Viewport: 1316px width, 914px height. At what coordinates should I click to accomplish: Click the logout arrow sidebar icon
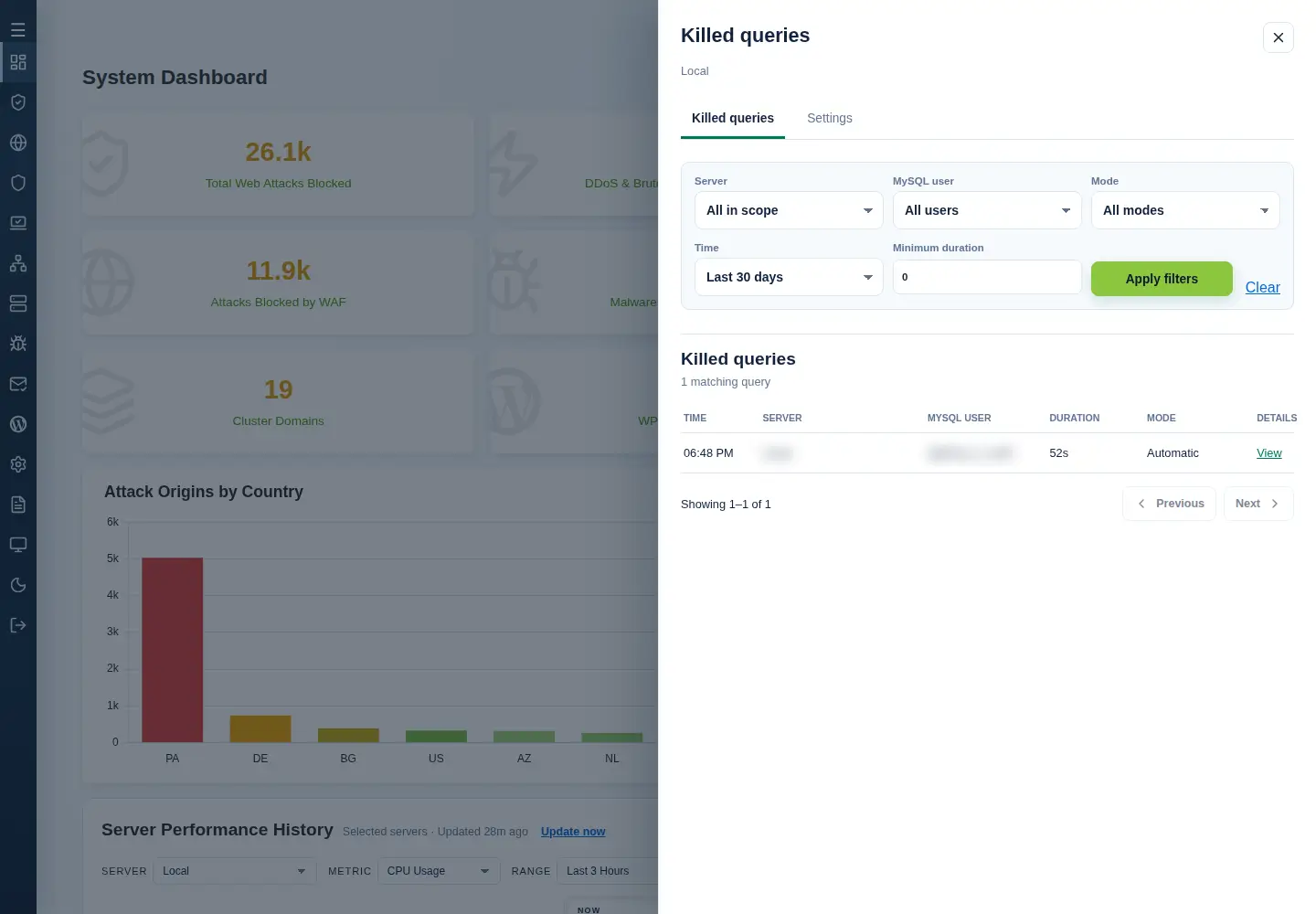tap(17, 625)
